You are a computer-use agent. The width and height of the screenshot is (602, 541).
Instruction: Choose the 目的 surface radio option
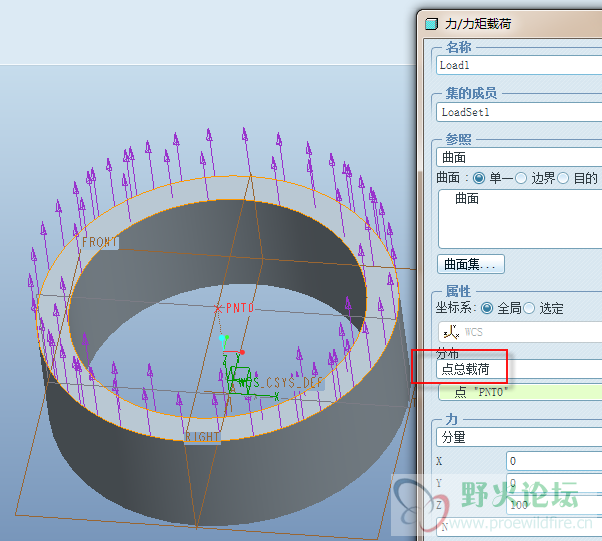pos(563,178)
